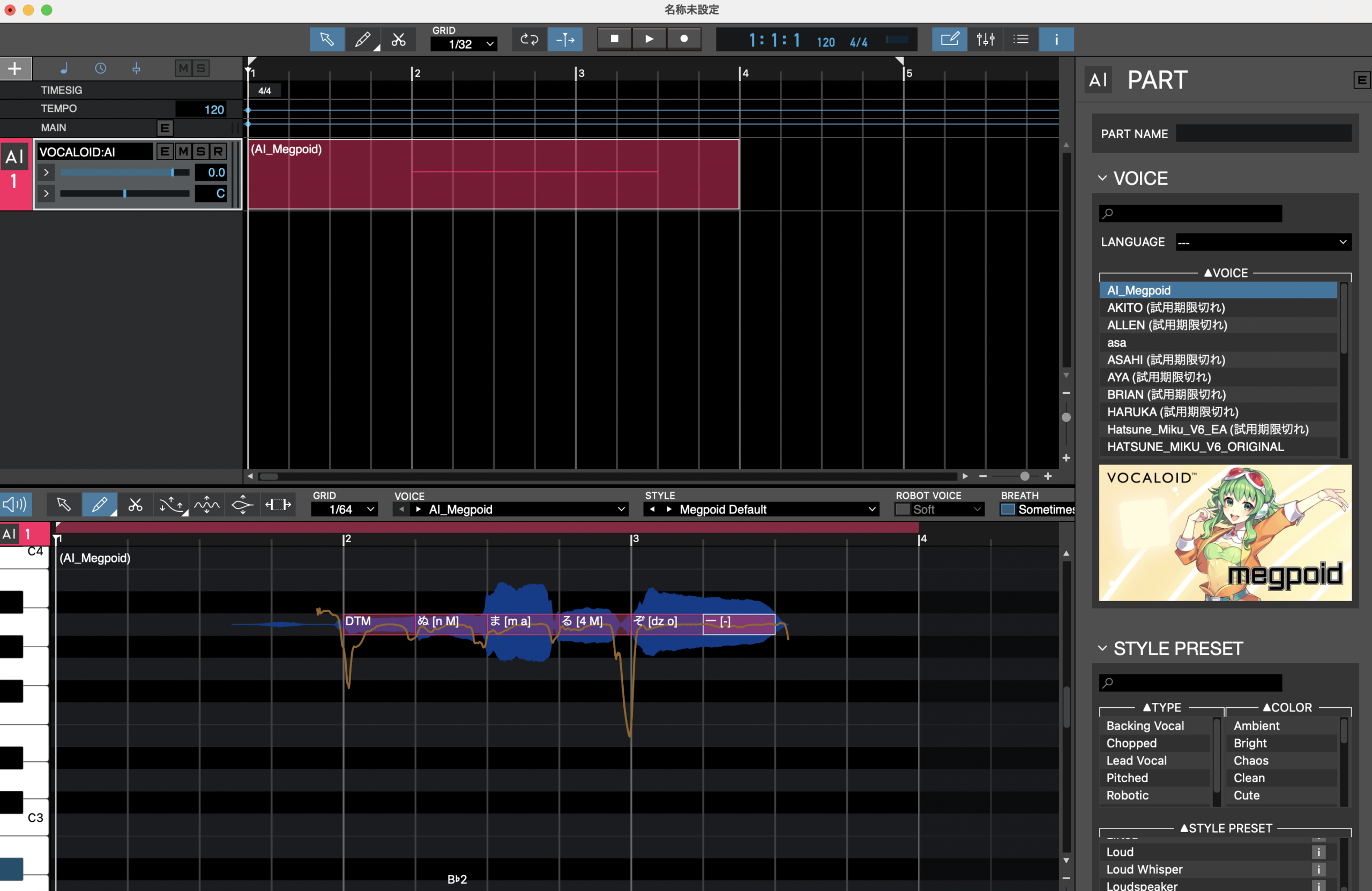Toggle auto-scroll follow playhead button
The height and width of the screenshot is (891, 1372).
tap(565, 39)
